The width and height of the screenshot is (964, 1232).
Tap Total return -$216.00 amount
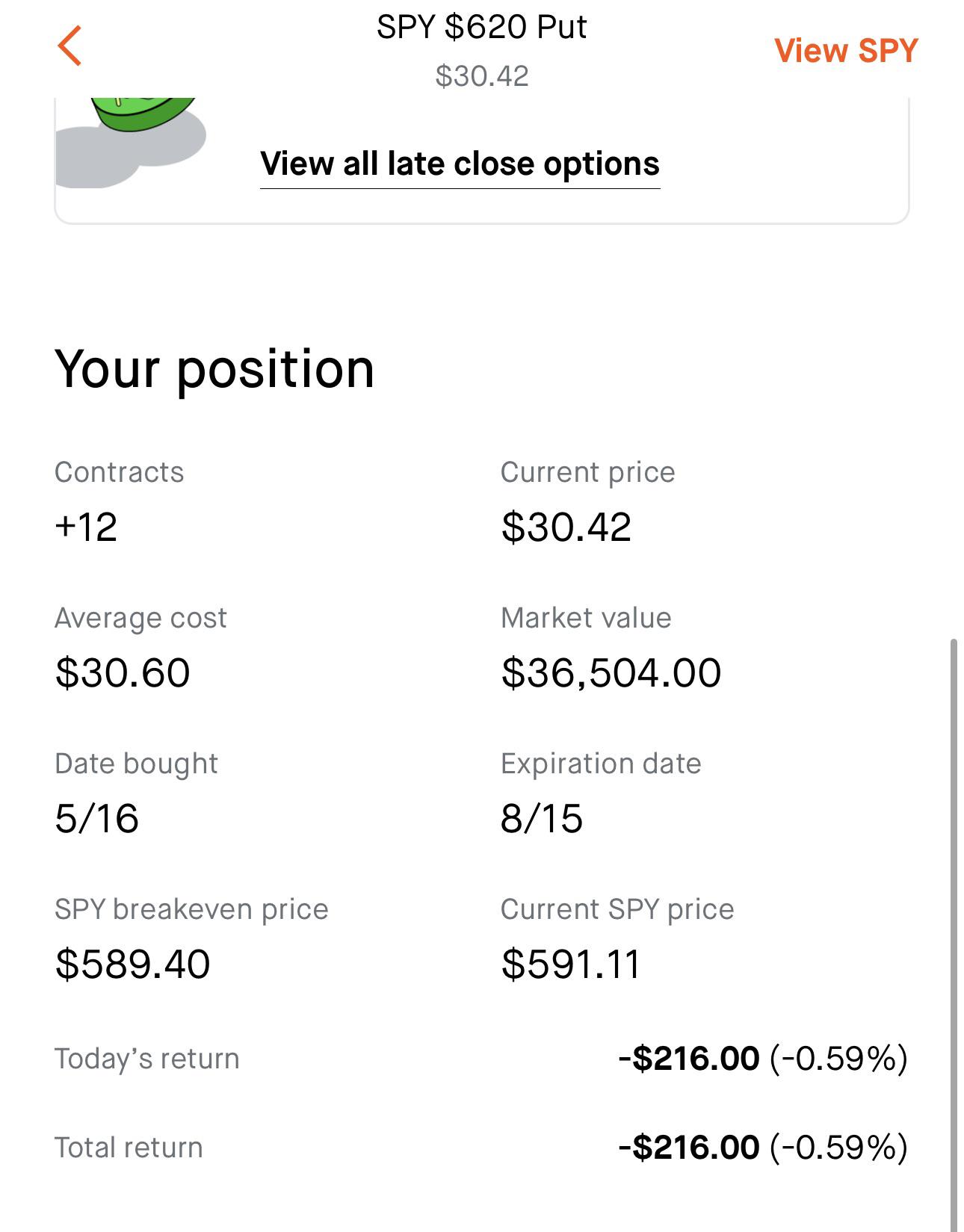click(x=689, y=1147)
